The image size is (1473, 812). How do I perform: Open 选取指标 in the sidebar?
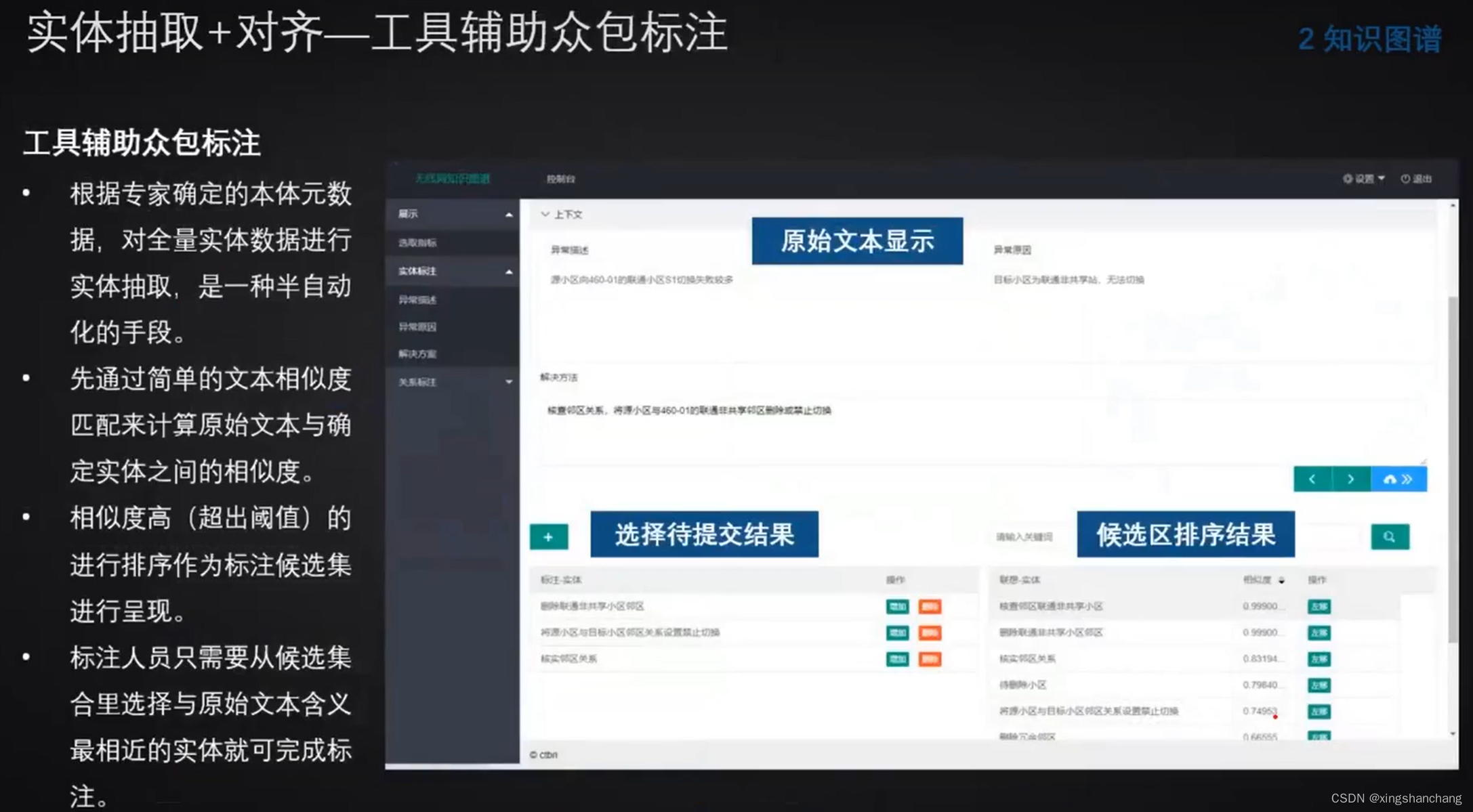[x=417, y=242]
